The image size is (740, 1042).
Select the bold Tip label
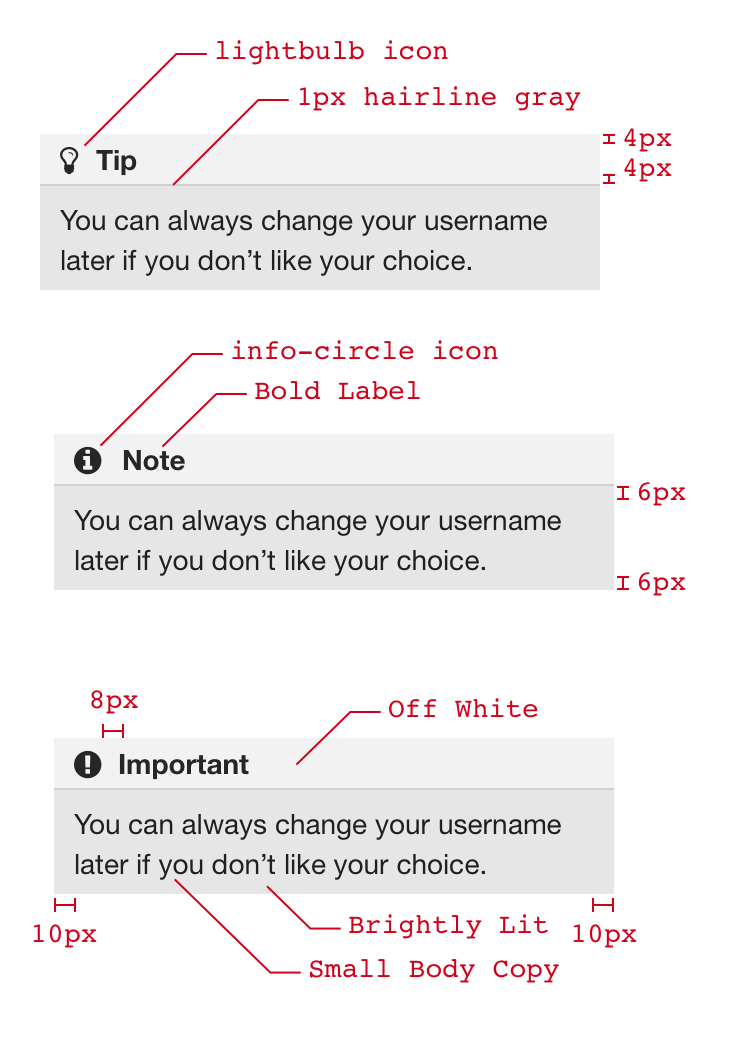pyautogui.click(x=117, y=161)
